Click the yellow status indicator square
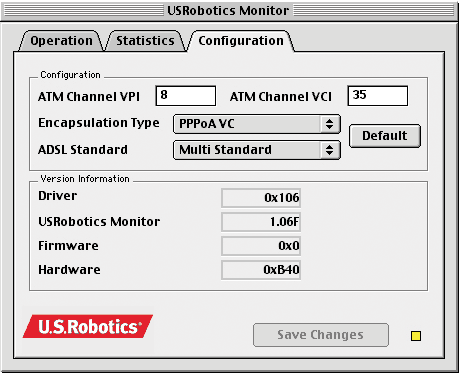 416,336
